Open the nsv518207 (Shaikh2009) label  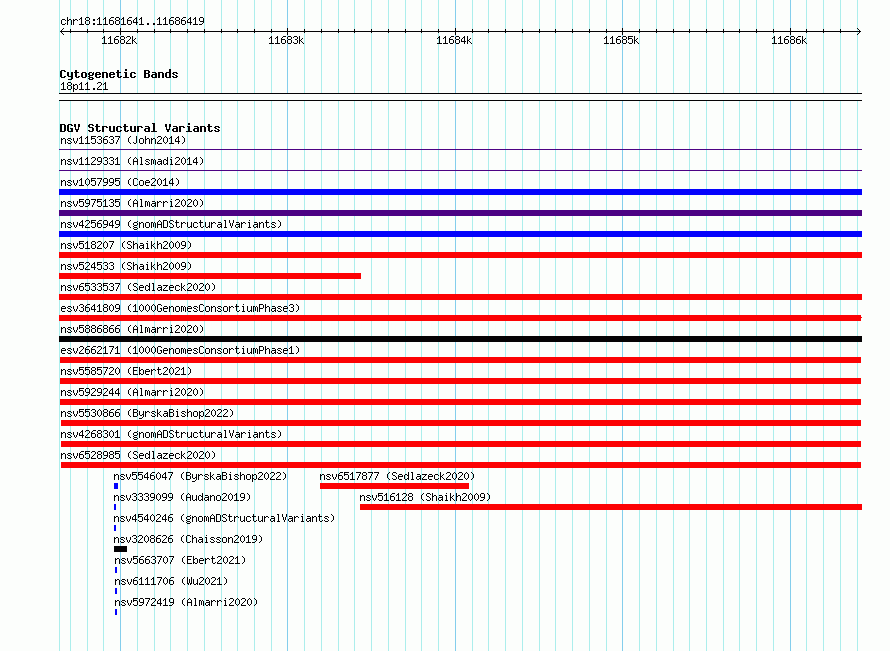point(126,245)
